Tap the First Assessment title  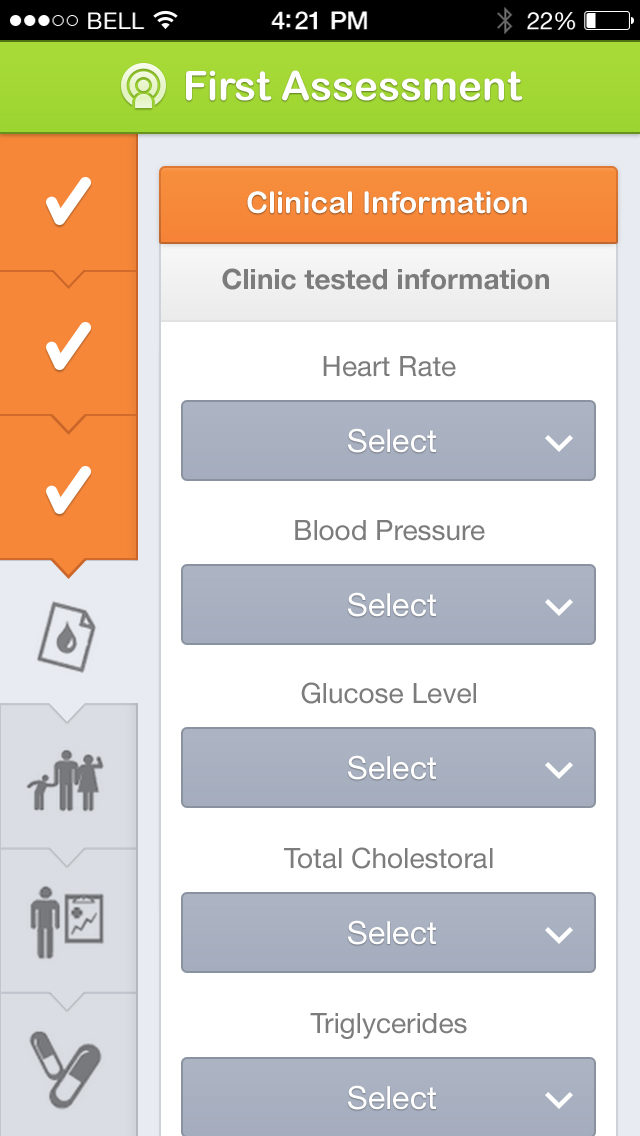pyautogui.click(x=352, y=87)
